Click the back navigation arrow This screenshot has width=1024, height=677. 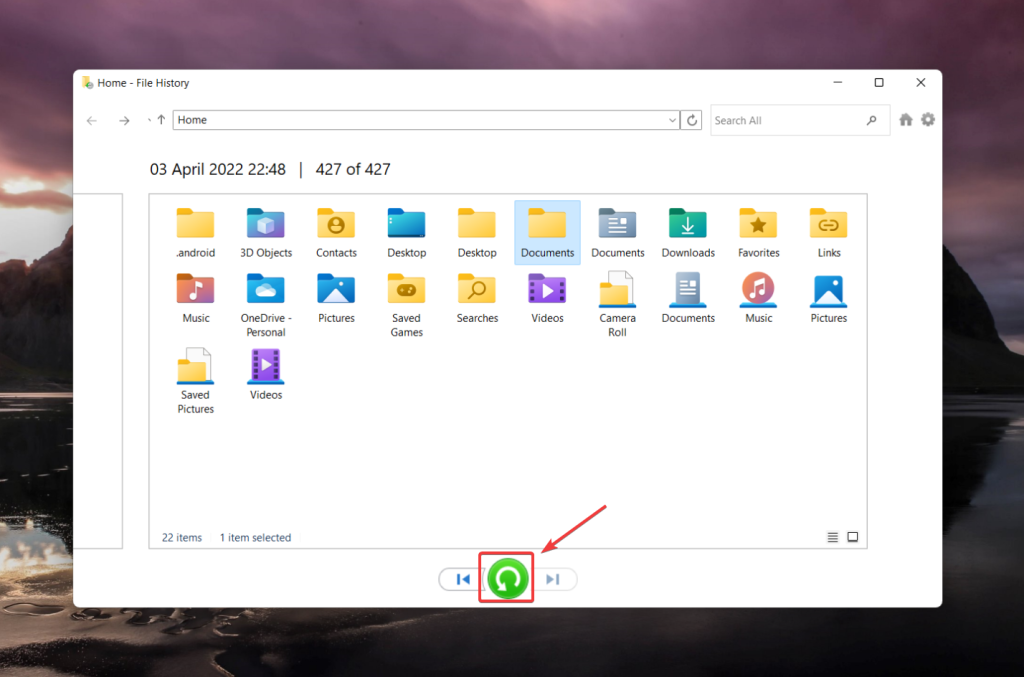[x=91, y=120]
